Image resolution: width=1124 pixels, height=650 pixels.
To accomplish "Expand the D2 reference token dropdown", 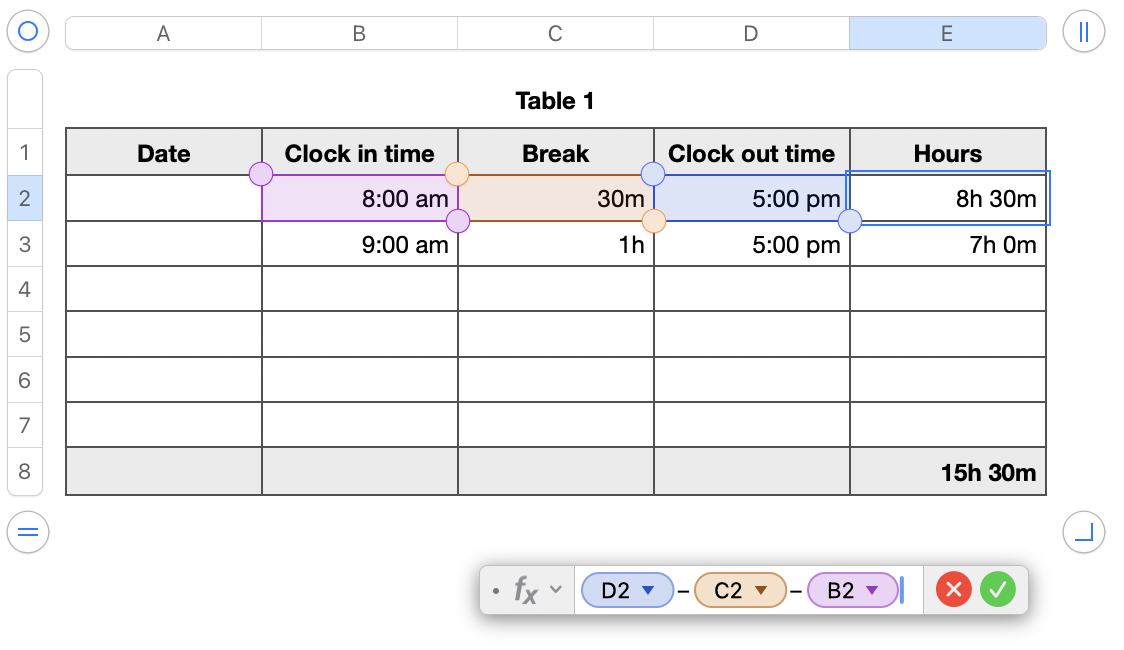I will point(647,591).
